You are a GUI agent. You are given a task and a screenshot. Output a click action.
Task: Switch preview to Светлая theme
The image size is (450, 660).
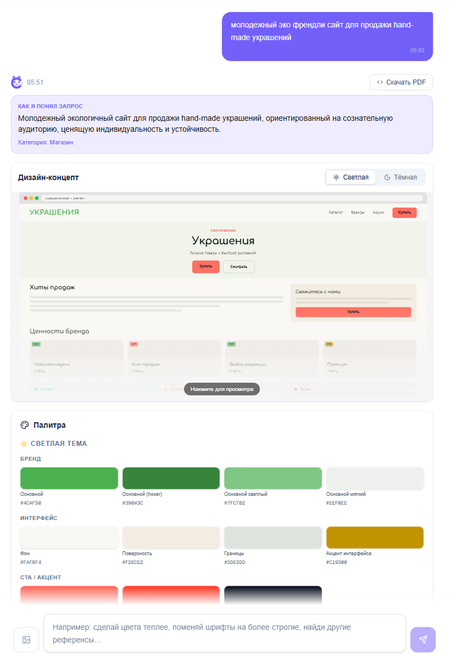click(351, 177)
